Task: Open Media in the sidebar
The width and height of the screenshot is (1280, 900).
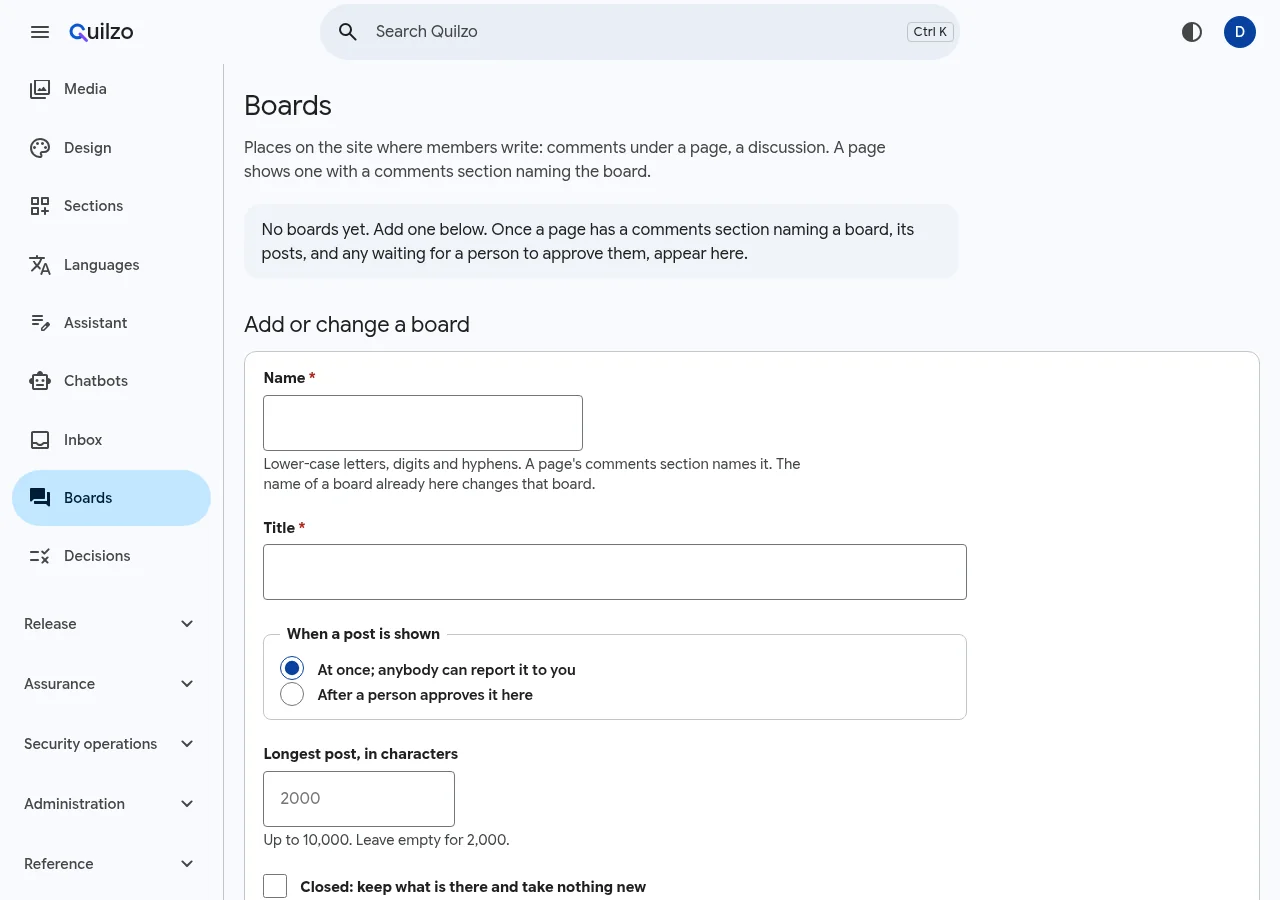Action: point(111,89)
